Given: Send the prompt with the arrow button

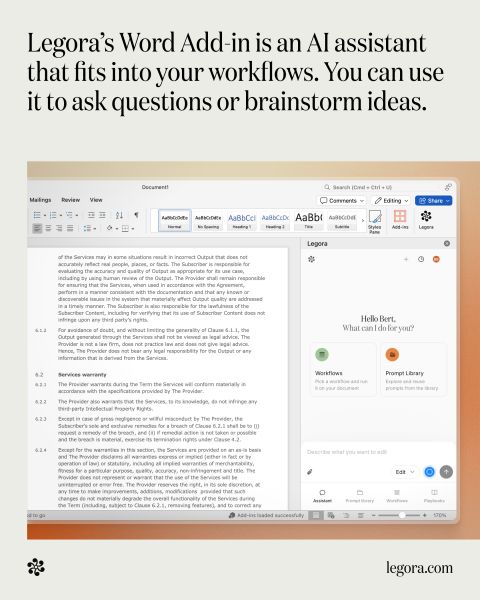Looking at the screenshot, I should coord(446,472).
